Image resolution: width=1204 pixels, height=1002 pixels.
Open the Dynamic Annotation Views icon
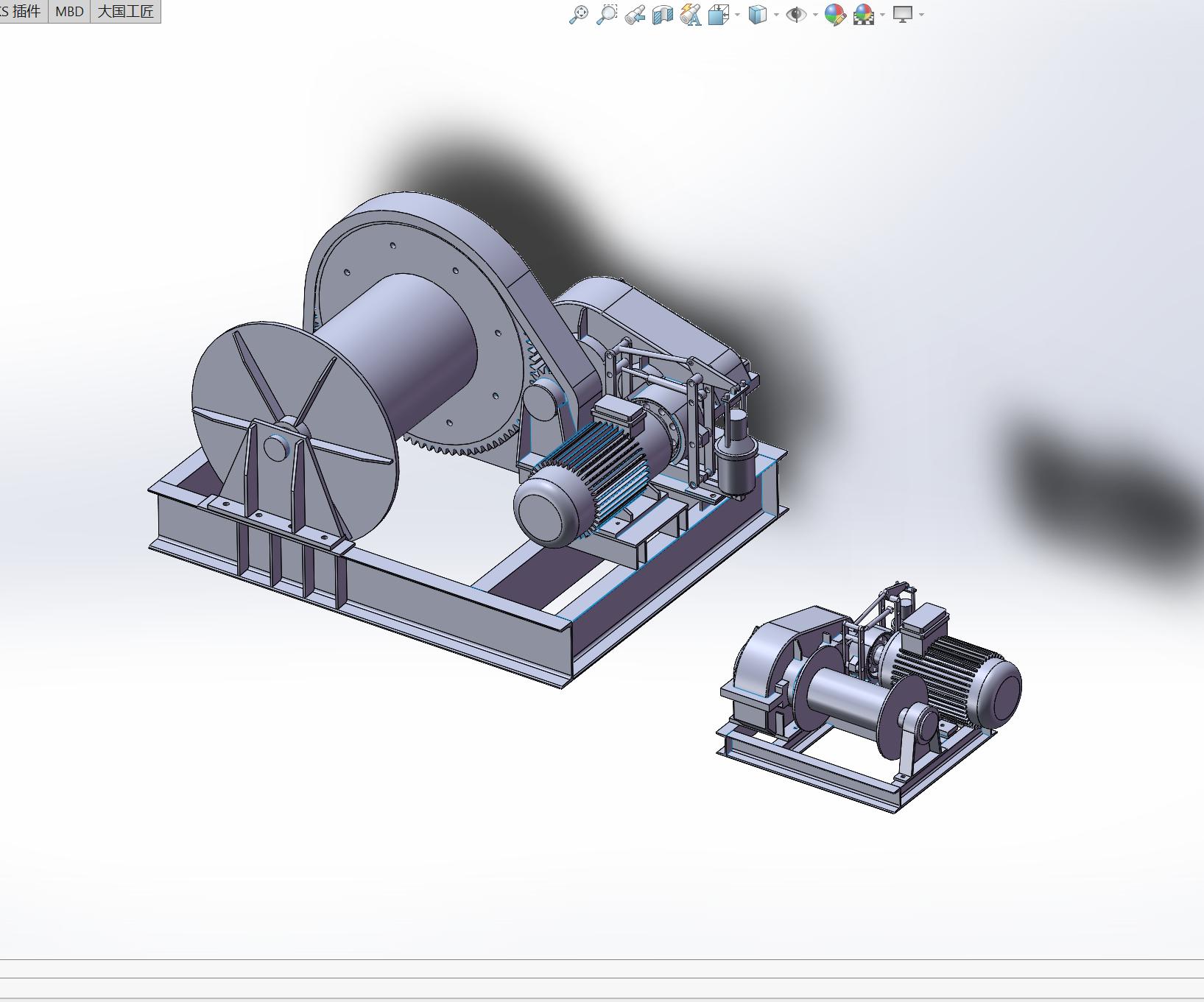(691, 15)
